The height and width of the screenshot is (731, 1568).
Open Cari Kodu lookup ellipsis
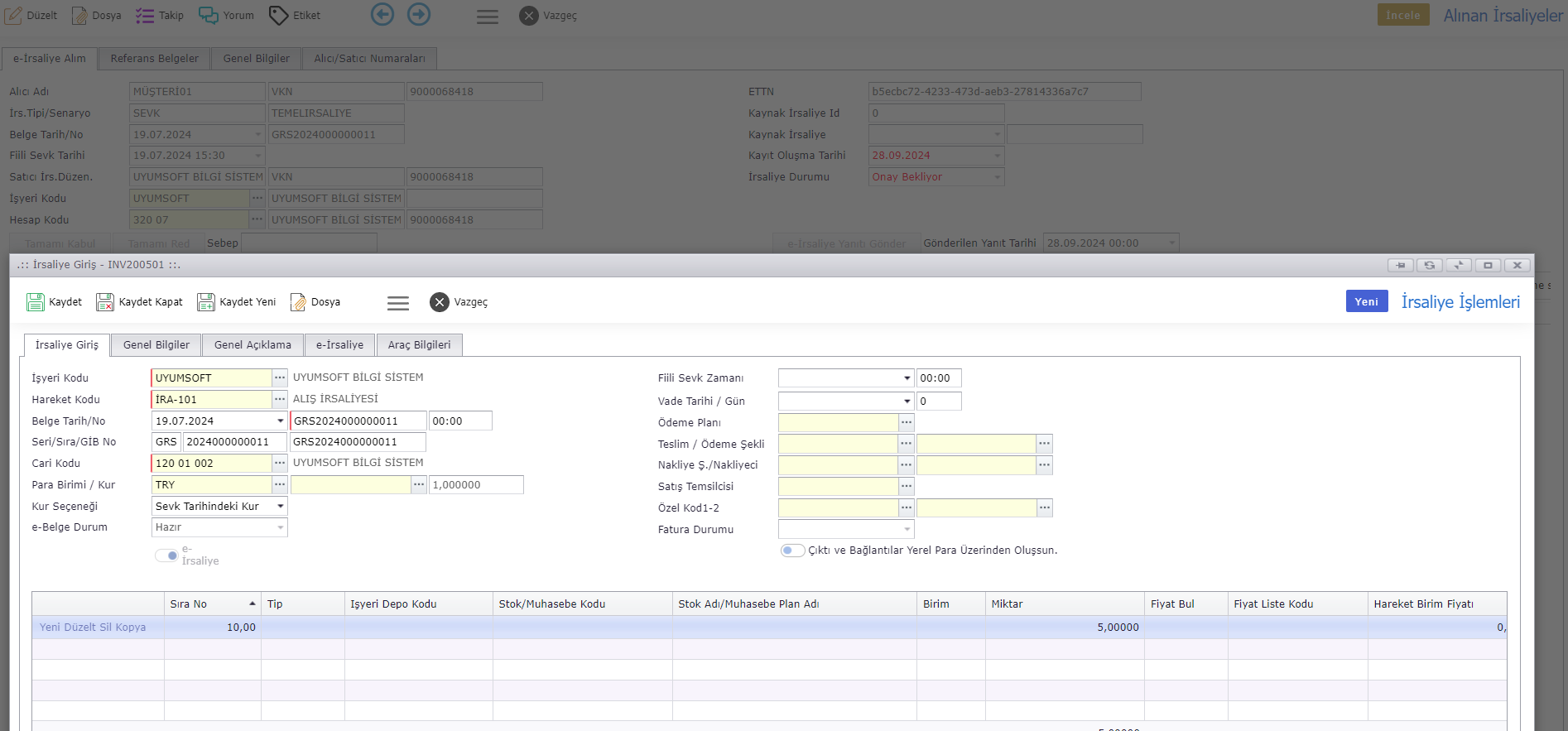coord(280,463)
